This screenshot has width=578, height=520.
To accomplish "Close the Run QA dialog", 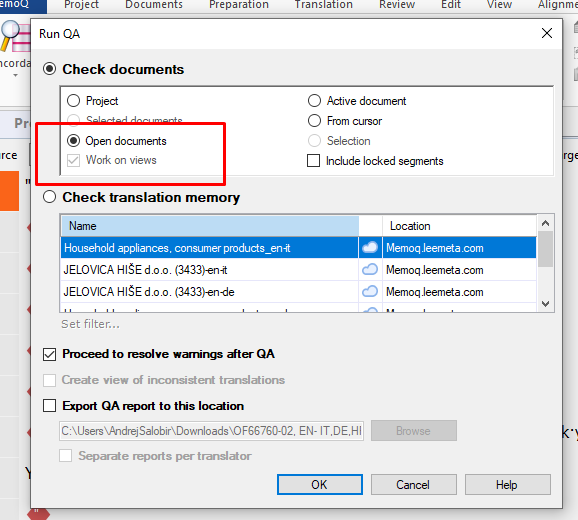I will pyautogui.click(x=547, y=33).
